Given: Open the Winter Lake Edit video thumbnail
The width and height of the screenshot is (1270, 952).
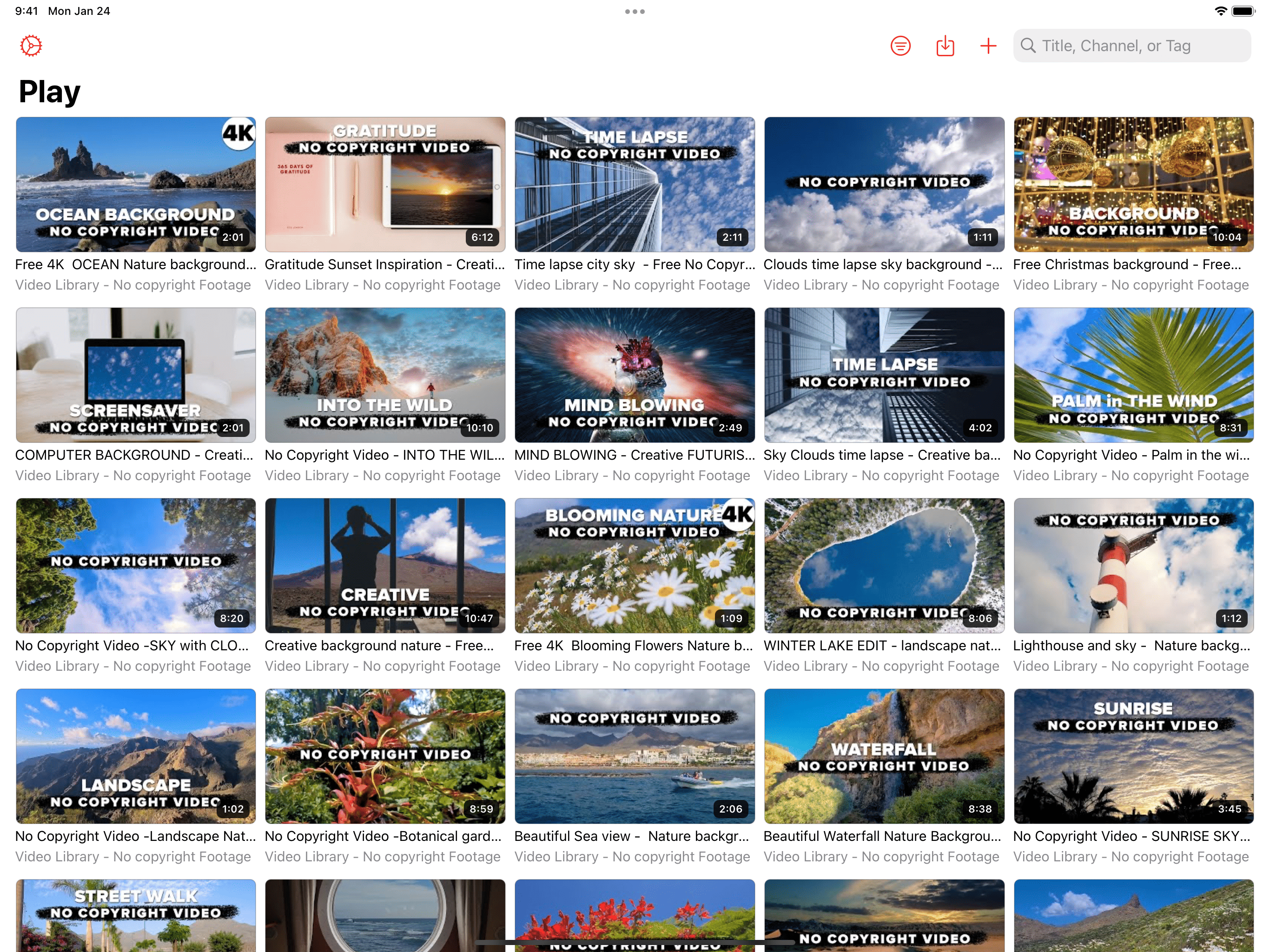Looking at the screenshot, I should [884, 566].
